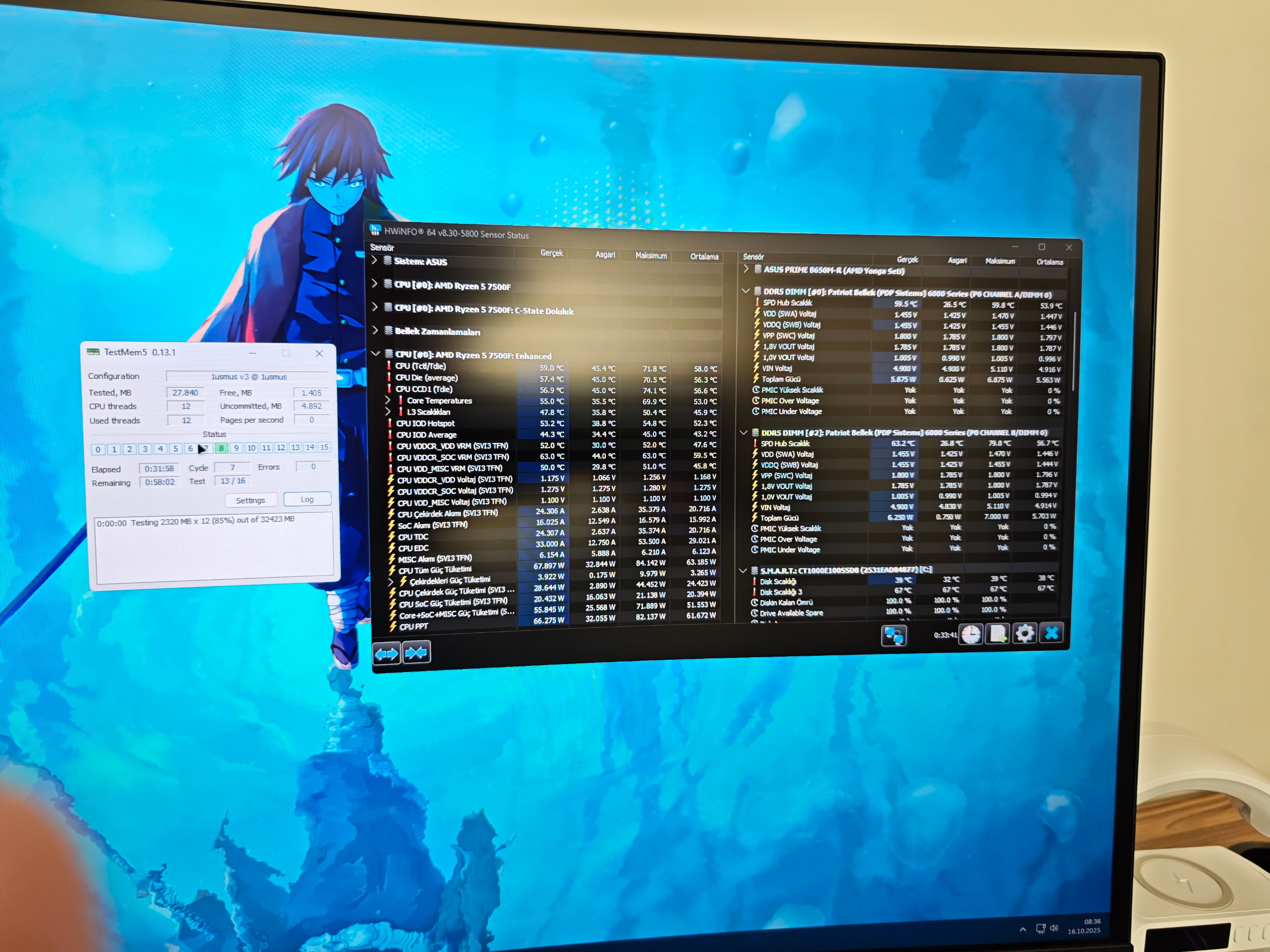Collapse the DDR5 DIMM [#0] group

[x=746, y=291]
